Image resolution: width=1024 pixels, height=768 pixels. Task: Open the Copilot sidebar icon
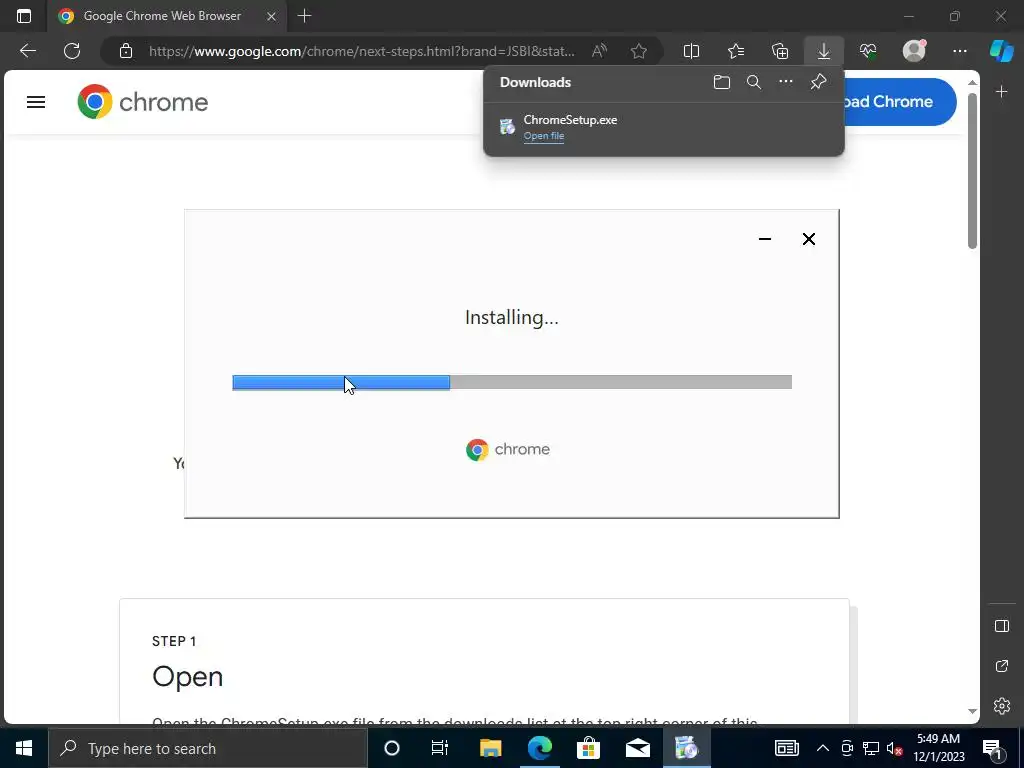pos(1001,51)
